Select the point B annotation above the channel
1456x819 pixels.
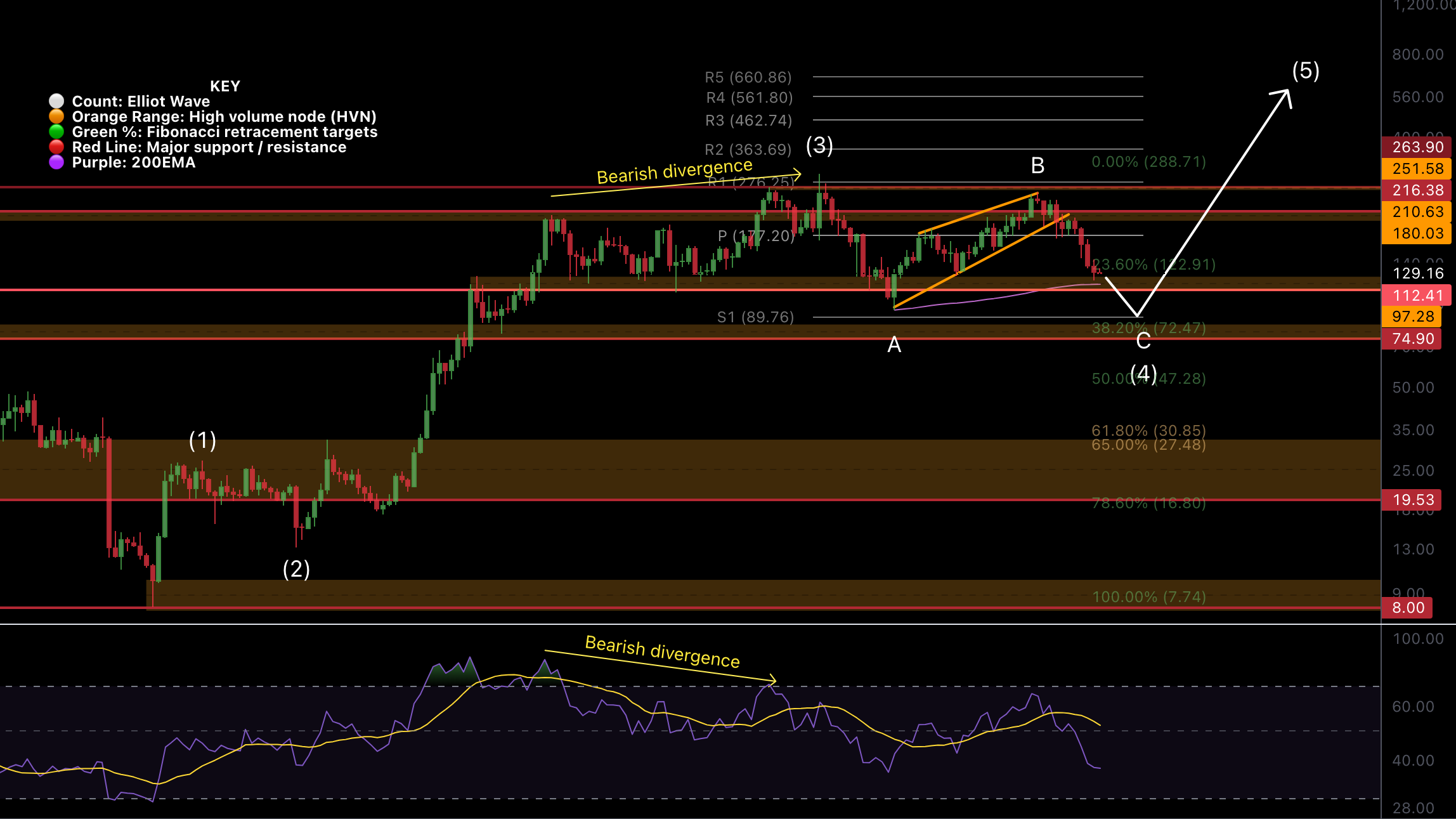click(x=1037, y=166)
